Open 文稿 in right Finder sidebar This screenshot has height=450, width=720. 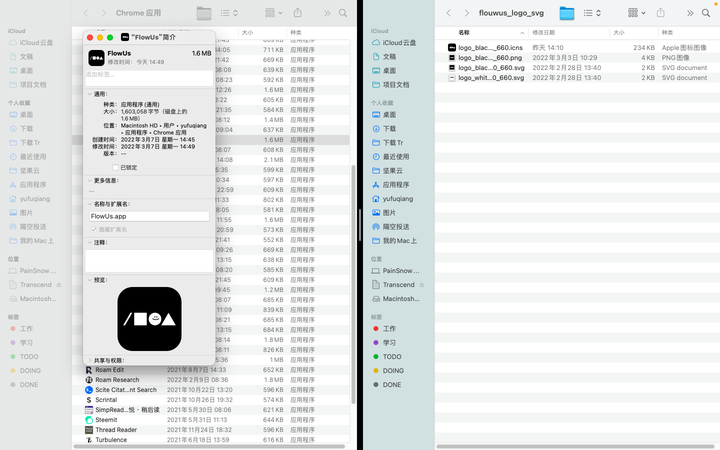point(384,57)
